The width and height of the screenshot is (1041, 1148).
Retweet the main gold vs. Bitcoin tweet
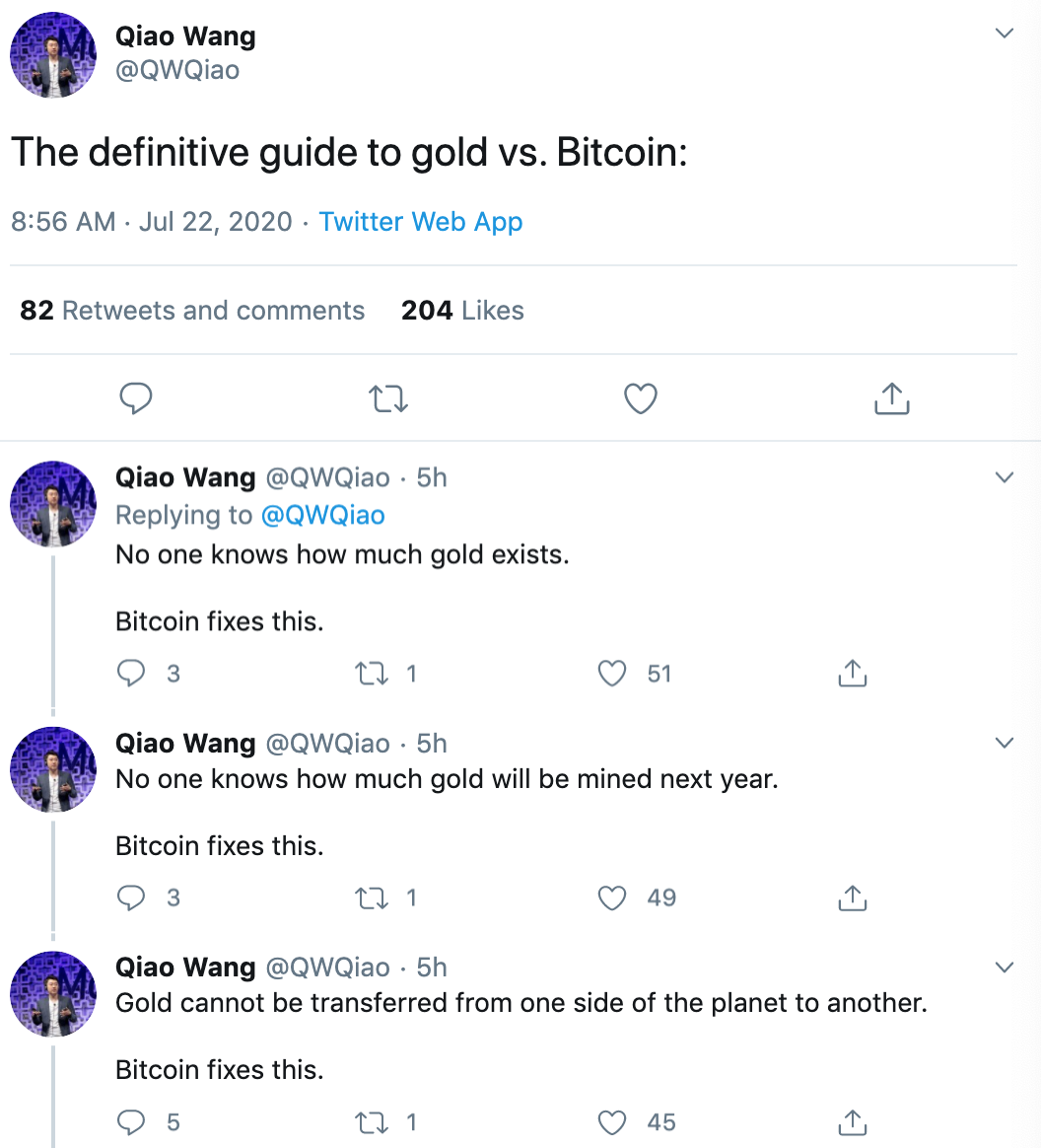(x=387, y=398)
